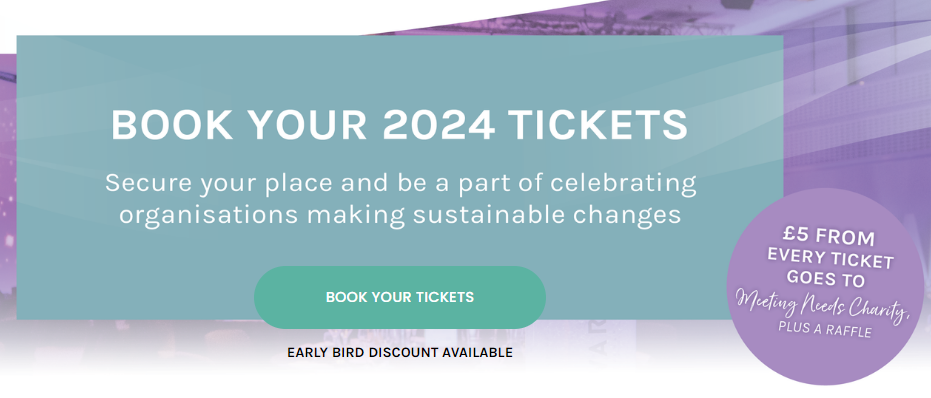
Task: Select the Secure your place subtitle line
Action: point(401,183)
